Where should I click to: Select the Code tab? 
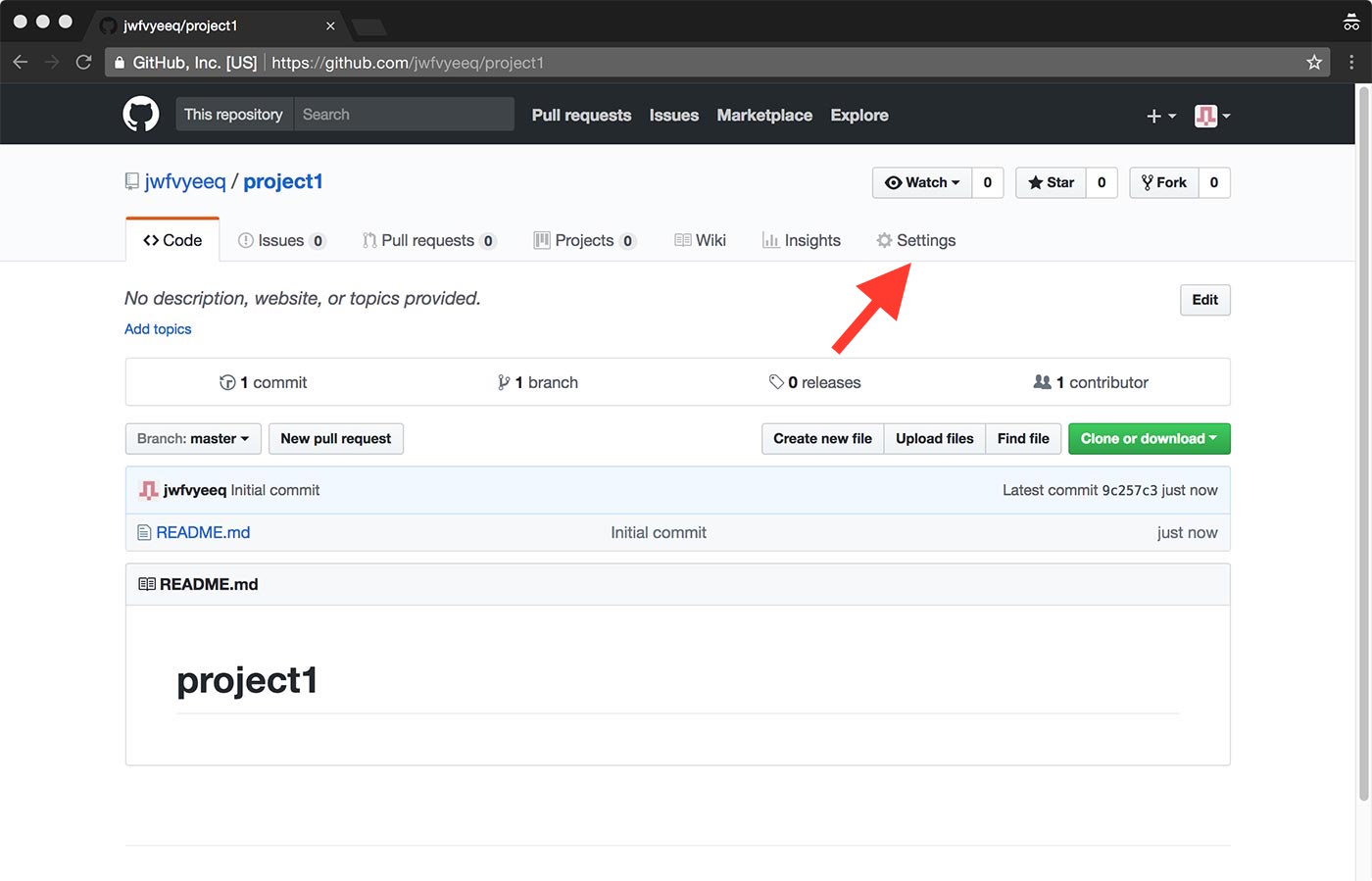pos(172,240)
